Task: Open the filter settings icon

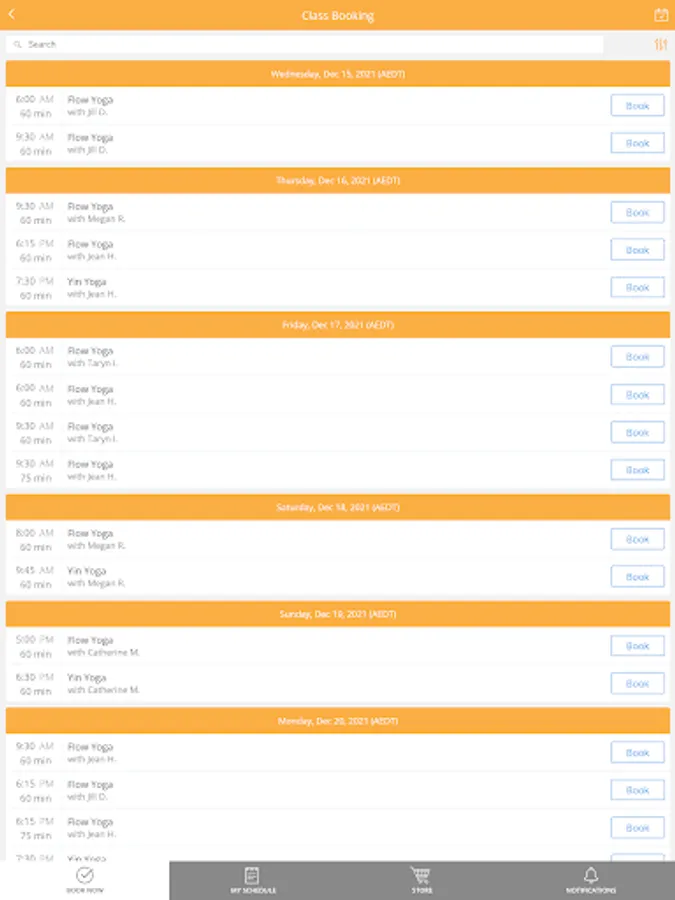Action: pos(660,44)
